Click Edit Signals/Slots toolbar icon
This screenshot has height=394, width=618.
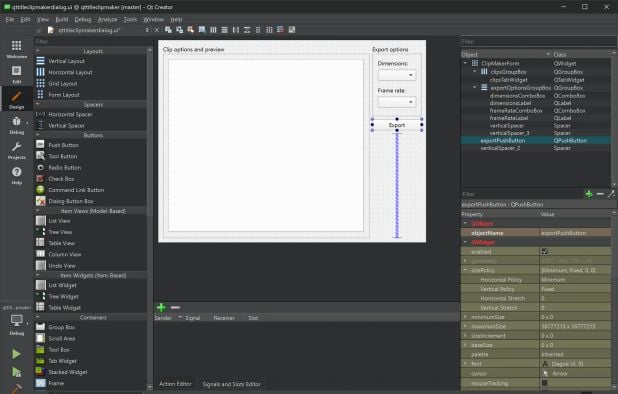179,30
